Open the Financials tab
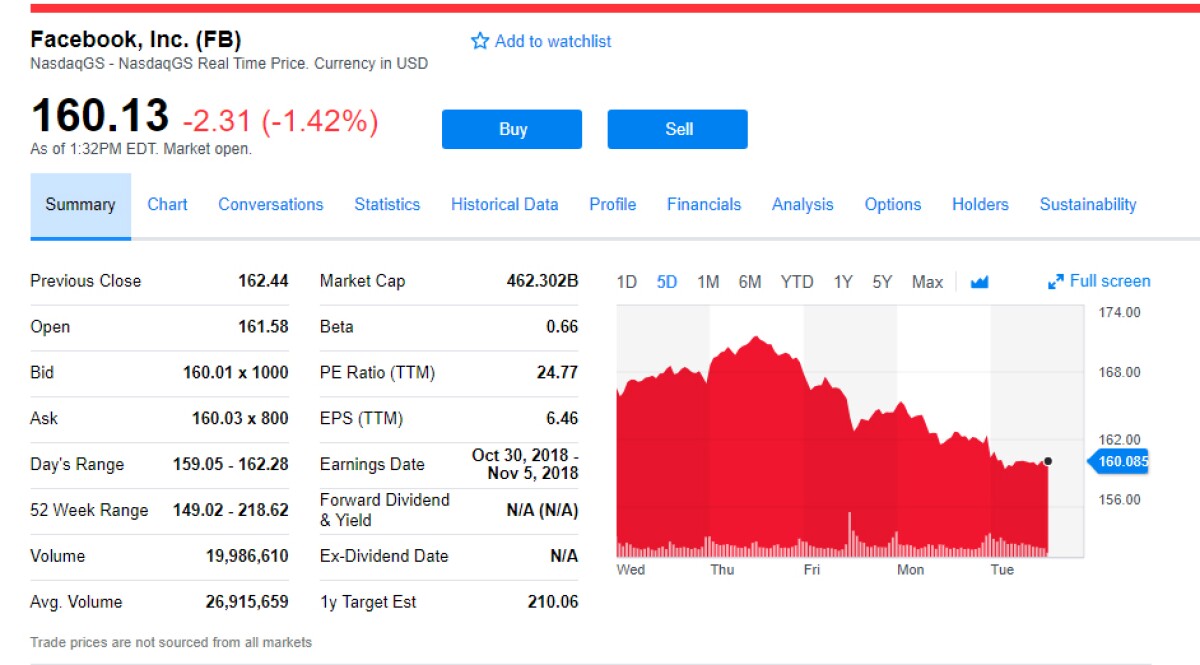The height and width of the screenshot is (665, 1200). 704,204
